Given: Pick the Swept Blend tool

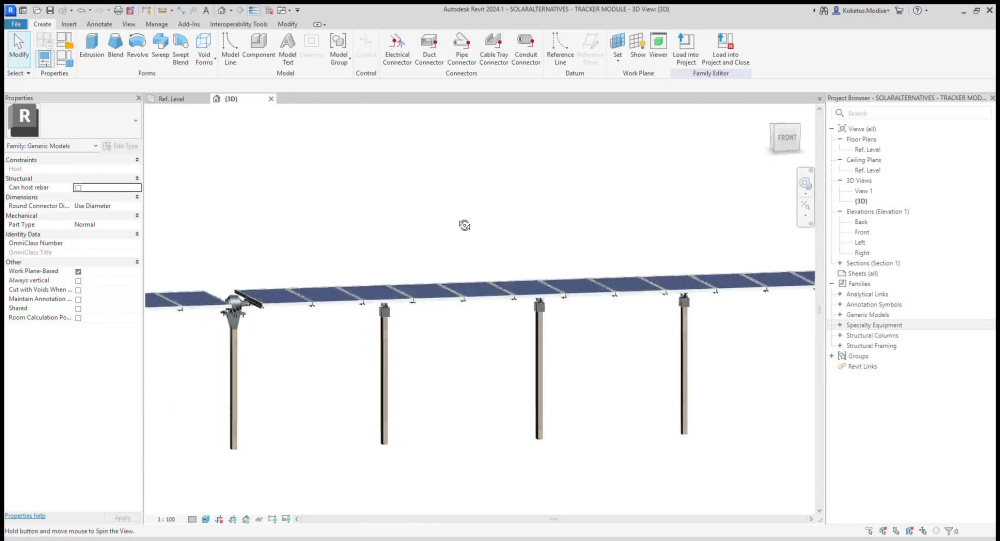Looking at the screenshot, I should point(180,49).
